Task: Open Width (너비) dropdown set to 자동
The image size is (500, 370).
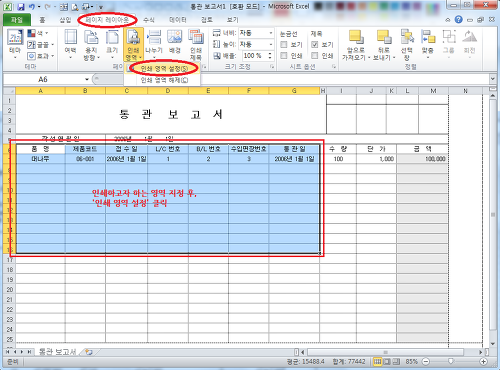Action: (x=271, y=33)
